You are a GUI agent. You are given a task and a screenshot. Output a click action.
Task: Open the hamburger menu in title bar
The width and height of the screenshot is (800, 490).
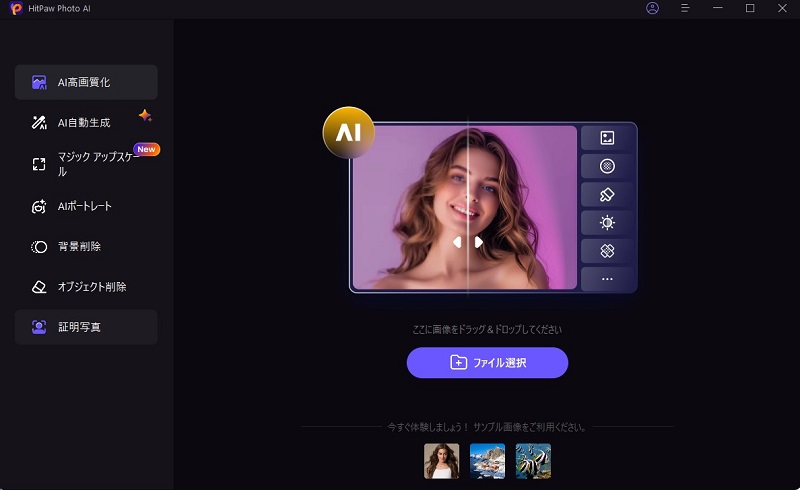tap(685, 8)
